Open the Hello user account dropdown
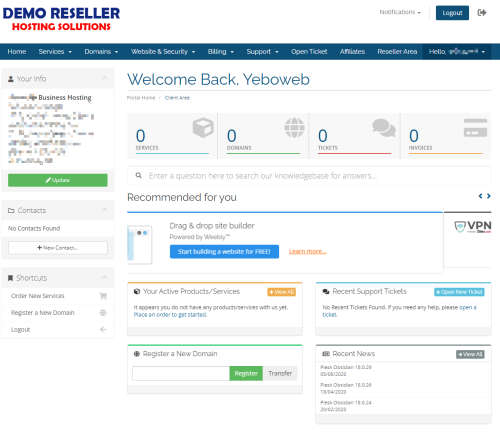 pos(457,52)
